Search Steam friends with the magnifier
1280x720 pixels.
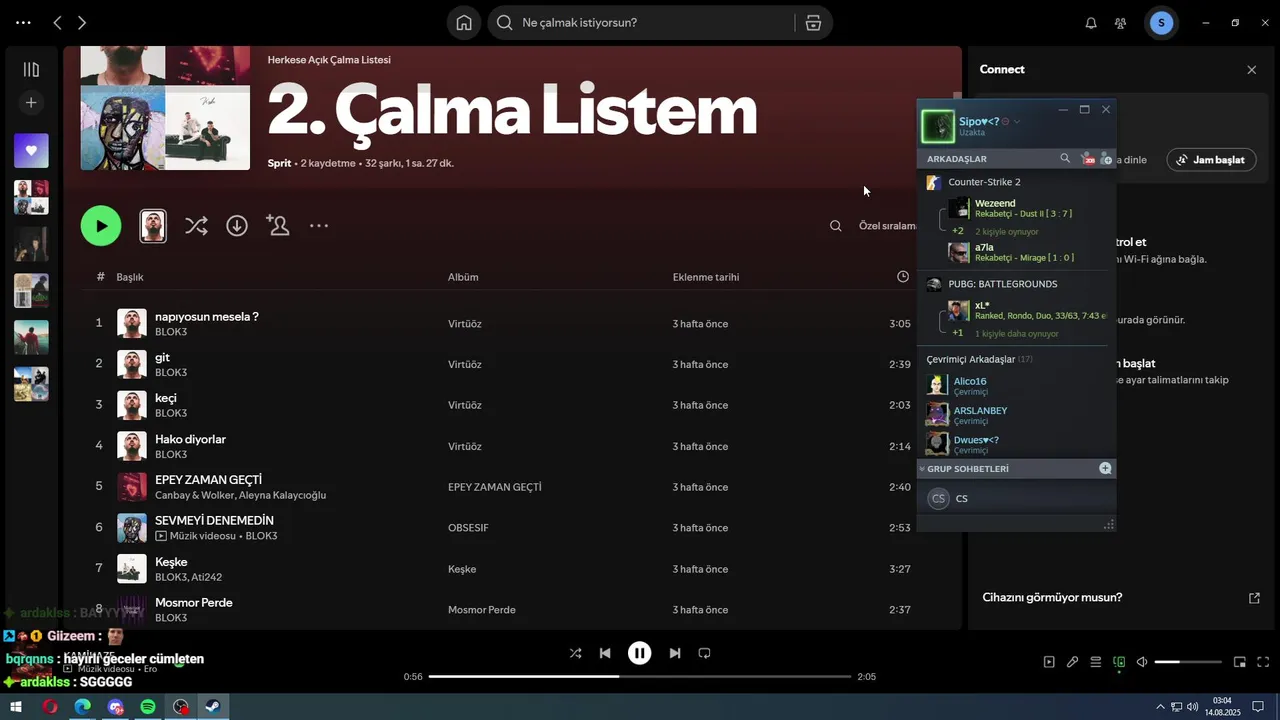tap(1065, 158)
